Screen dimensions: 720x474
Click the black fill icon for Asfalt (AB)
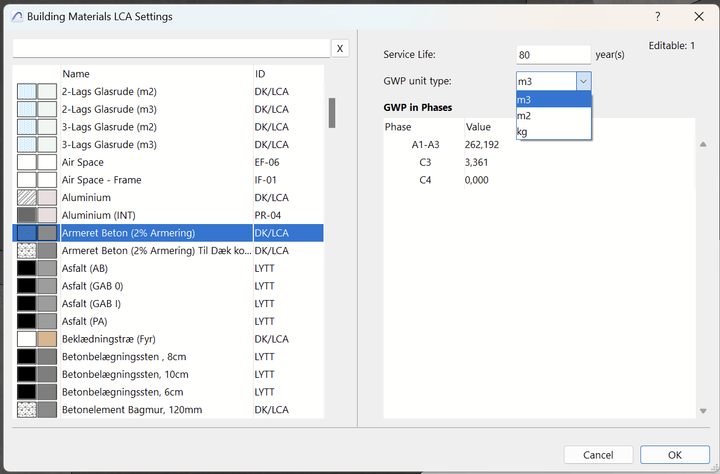pos(27,268)
